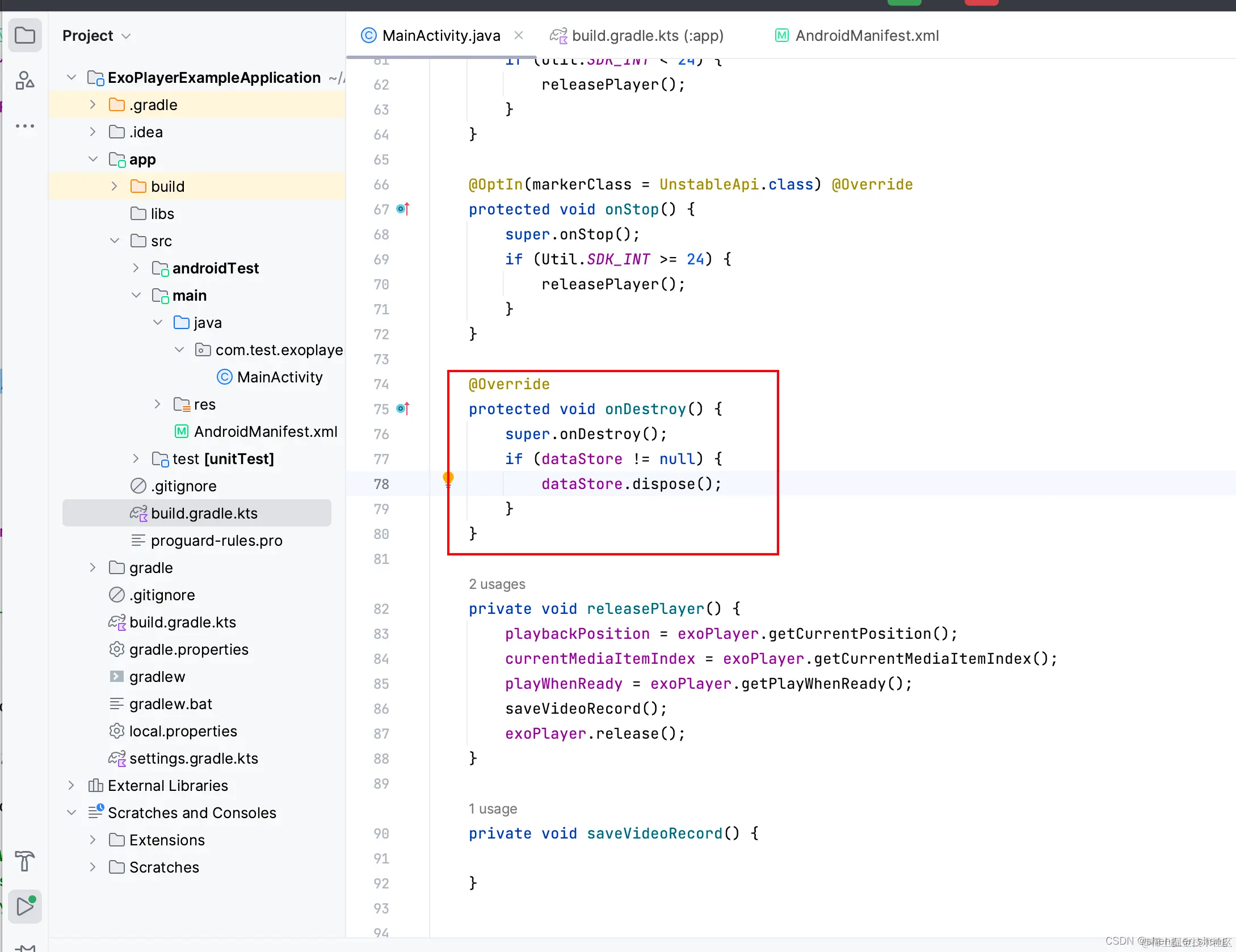Collapse Scratches and Consoles node
Viewport: 1236px width, 952px height.
click(x=72, y=813)
